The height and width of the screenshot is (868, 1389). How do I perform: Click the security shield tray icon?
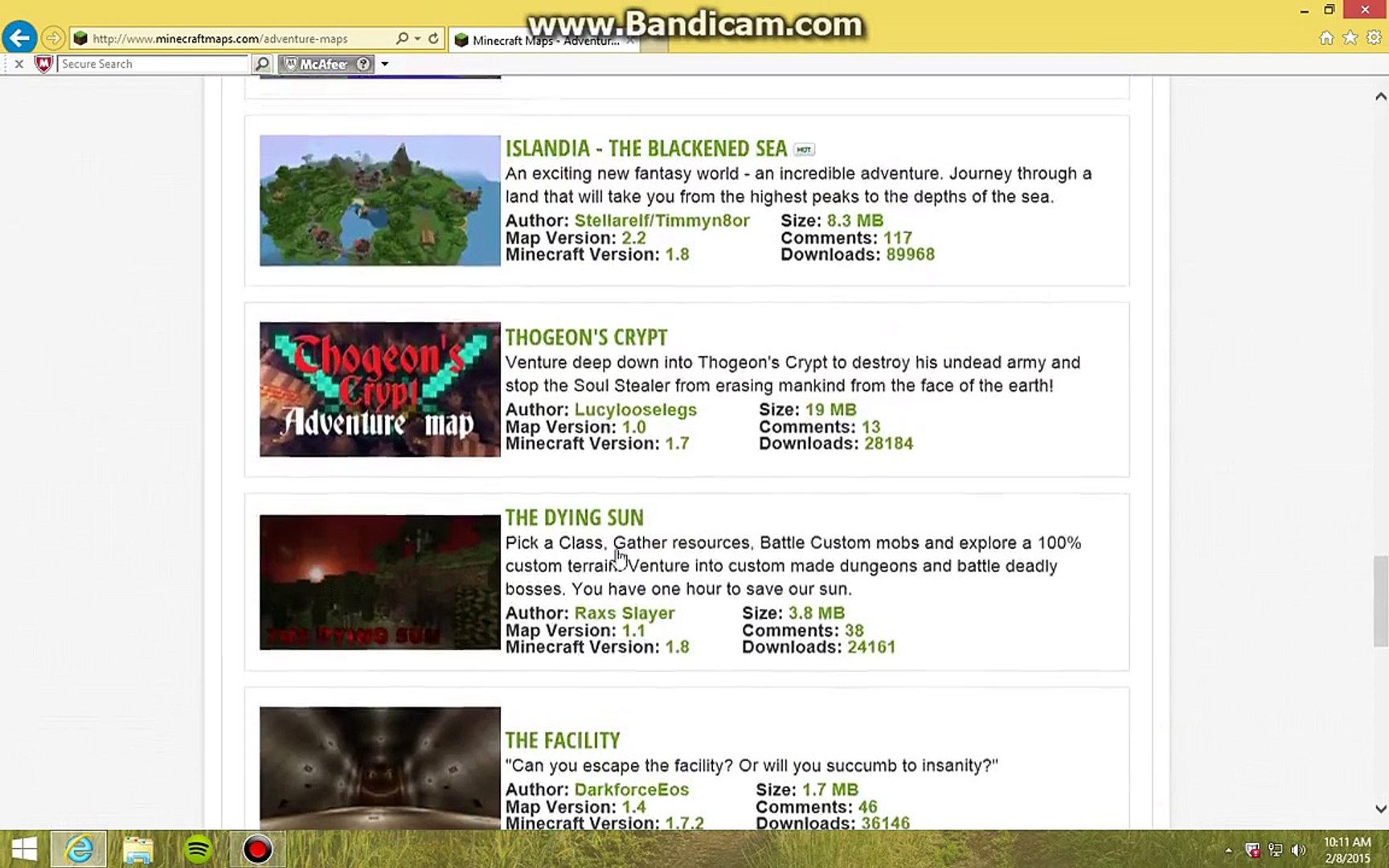(1252, 850)
